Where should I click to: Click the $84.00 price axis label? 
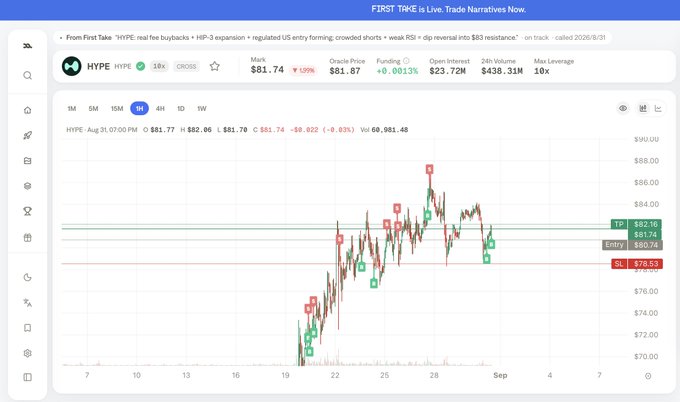point(646,204)
